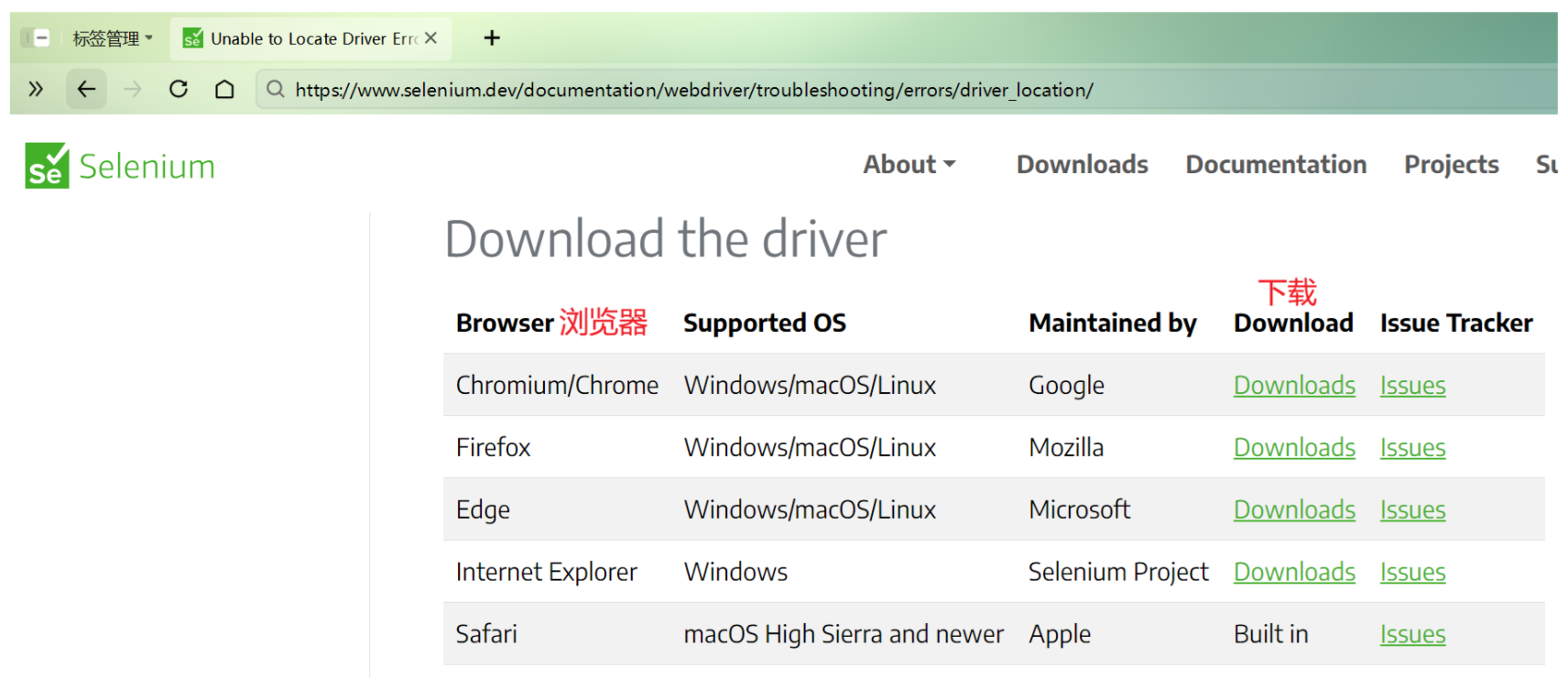Go to the home page icon
This screenshot has height=678, width=1568.
click(224, 89)
